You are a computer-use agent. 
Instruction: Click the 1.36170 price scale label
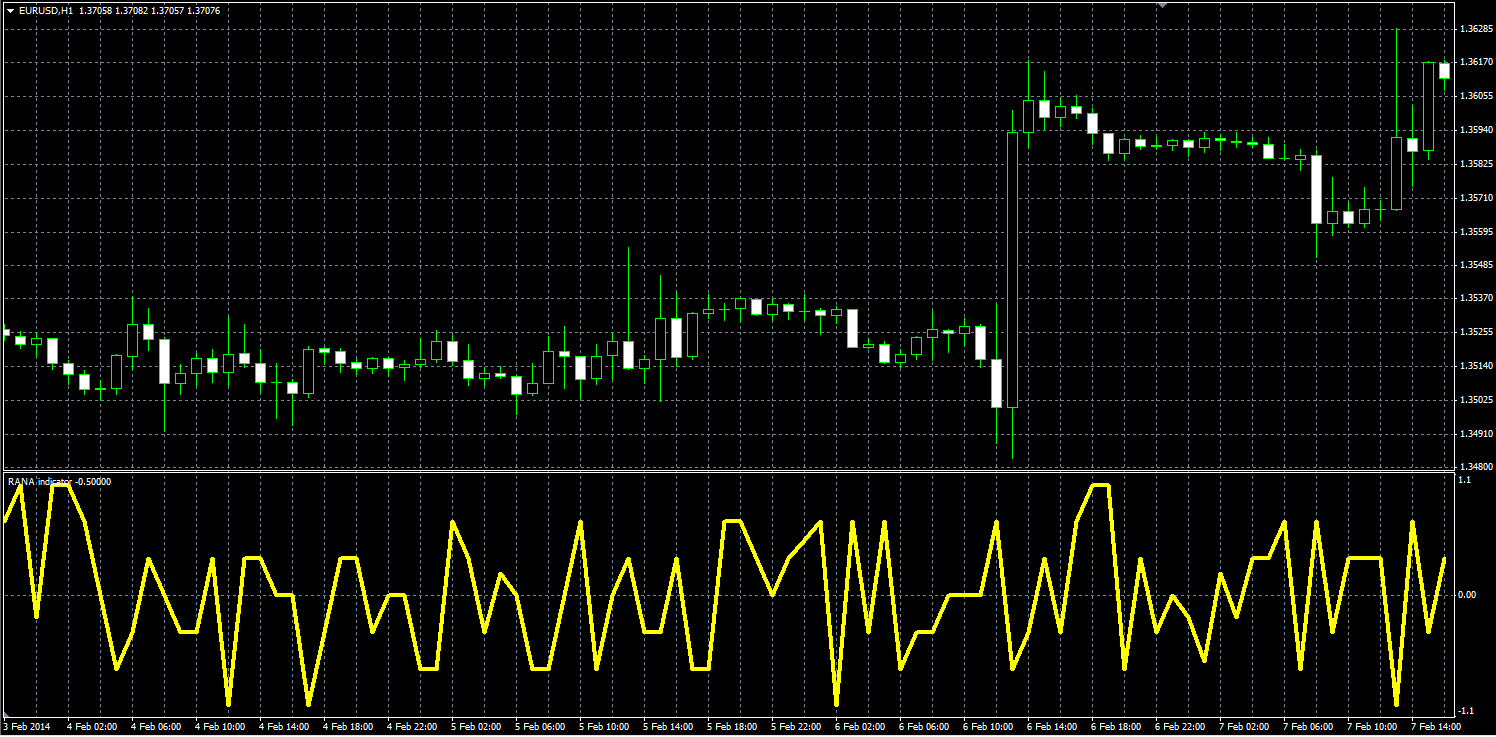1477,62
